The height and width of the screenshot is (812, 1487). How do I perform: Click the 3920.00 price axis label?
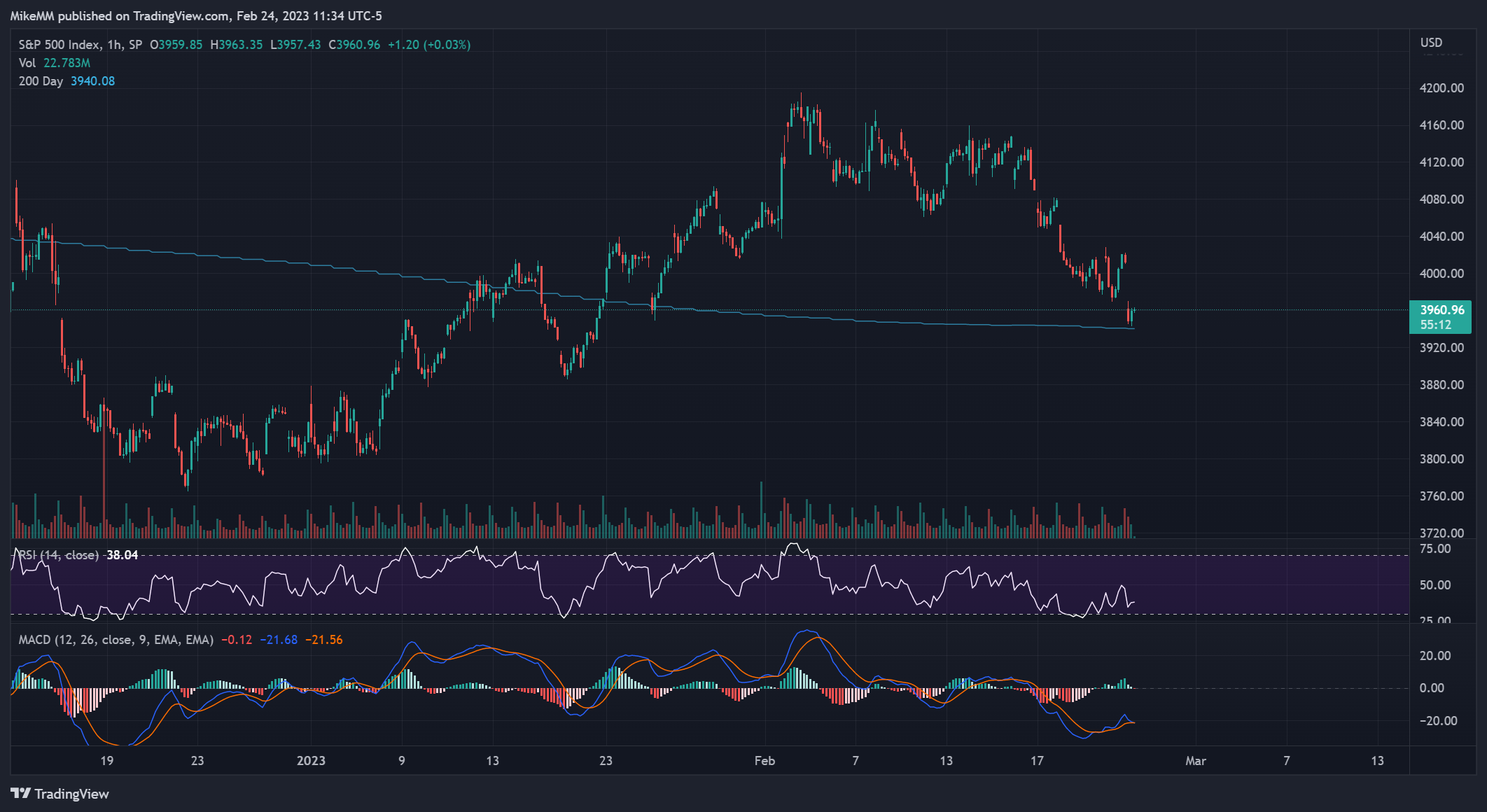coord(1441,348)
